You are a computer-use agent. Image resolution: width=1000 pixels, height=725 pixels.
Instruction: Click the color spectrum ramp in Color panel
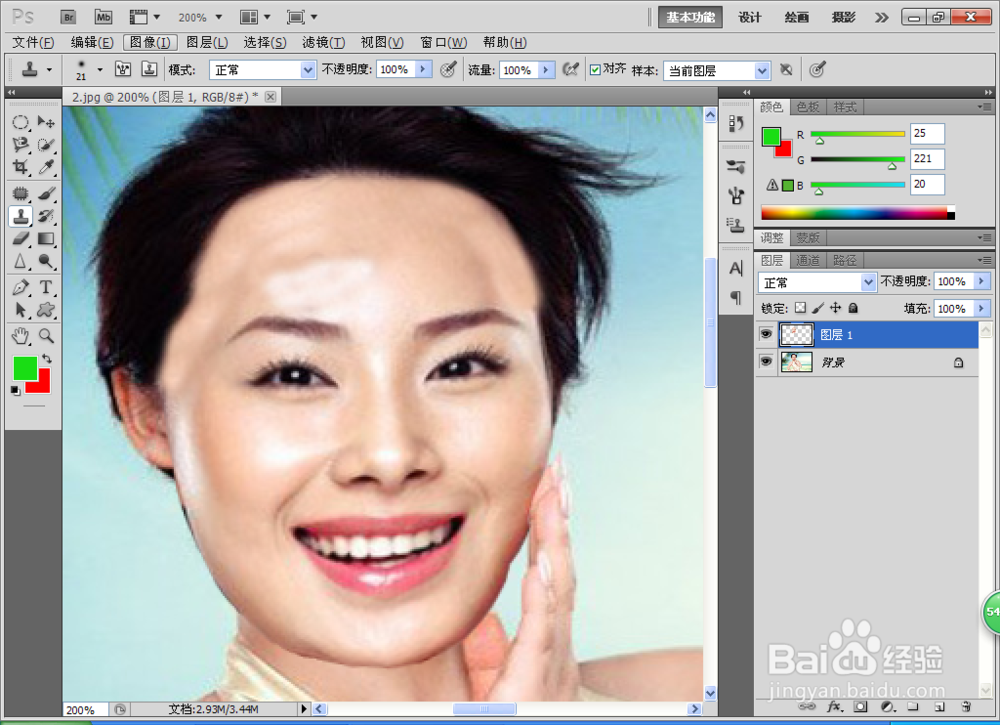(857, 214)
